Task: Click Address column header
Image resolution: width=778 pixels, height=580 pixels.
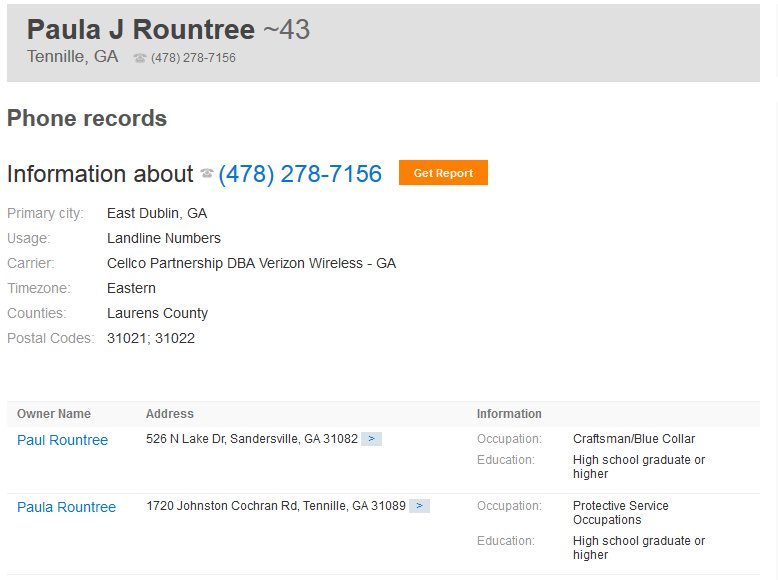Action: coord(170,414)
